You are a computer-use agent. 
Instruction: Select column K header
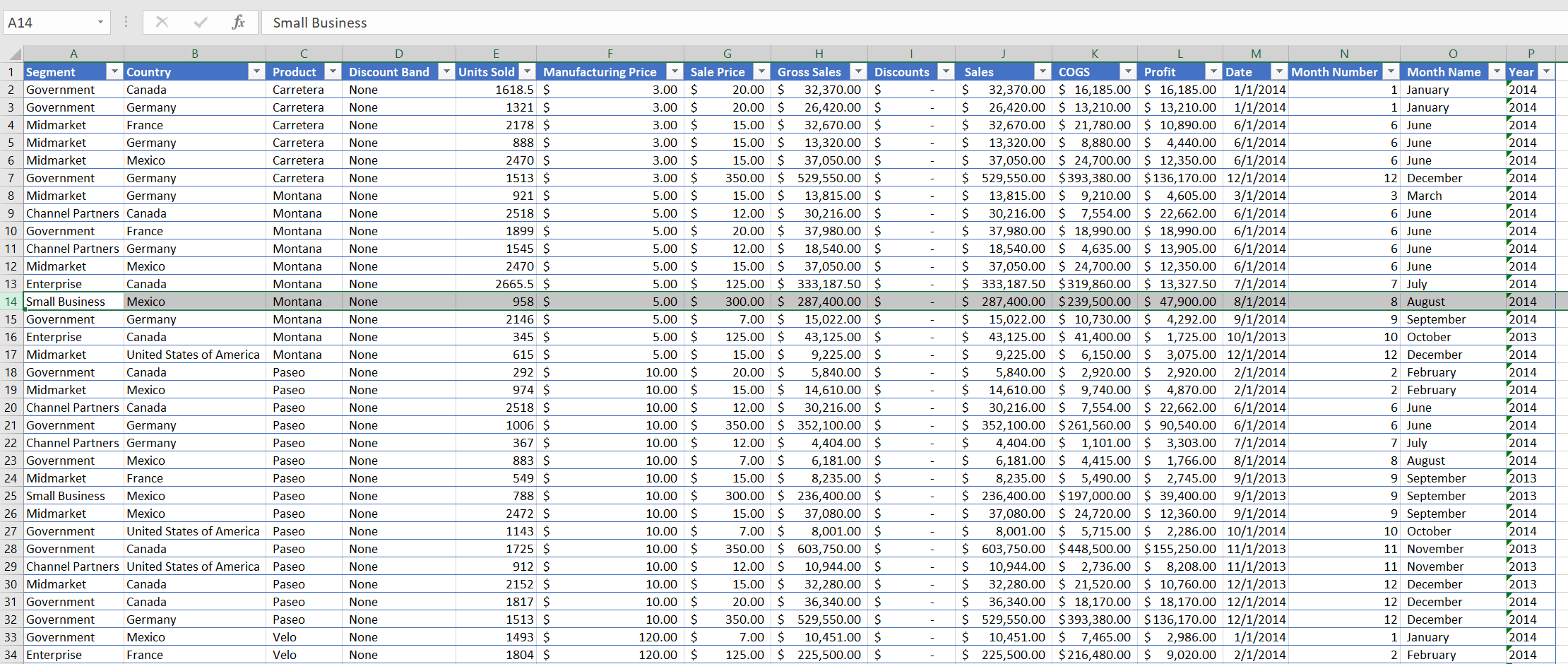pyautogui.click(x=1095, y=54)
